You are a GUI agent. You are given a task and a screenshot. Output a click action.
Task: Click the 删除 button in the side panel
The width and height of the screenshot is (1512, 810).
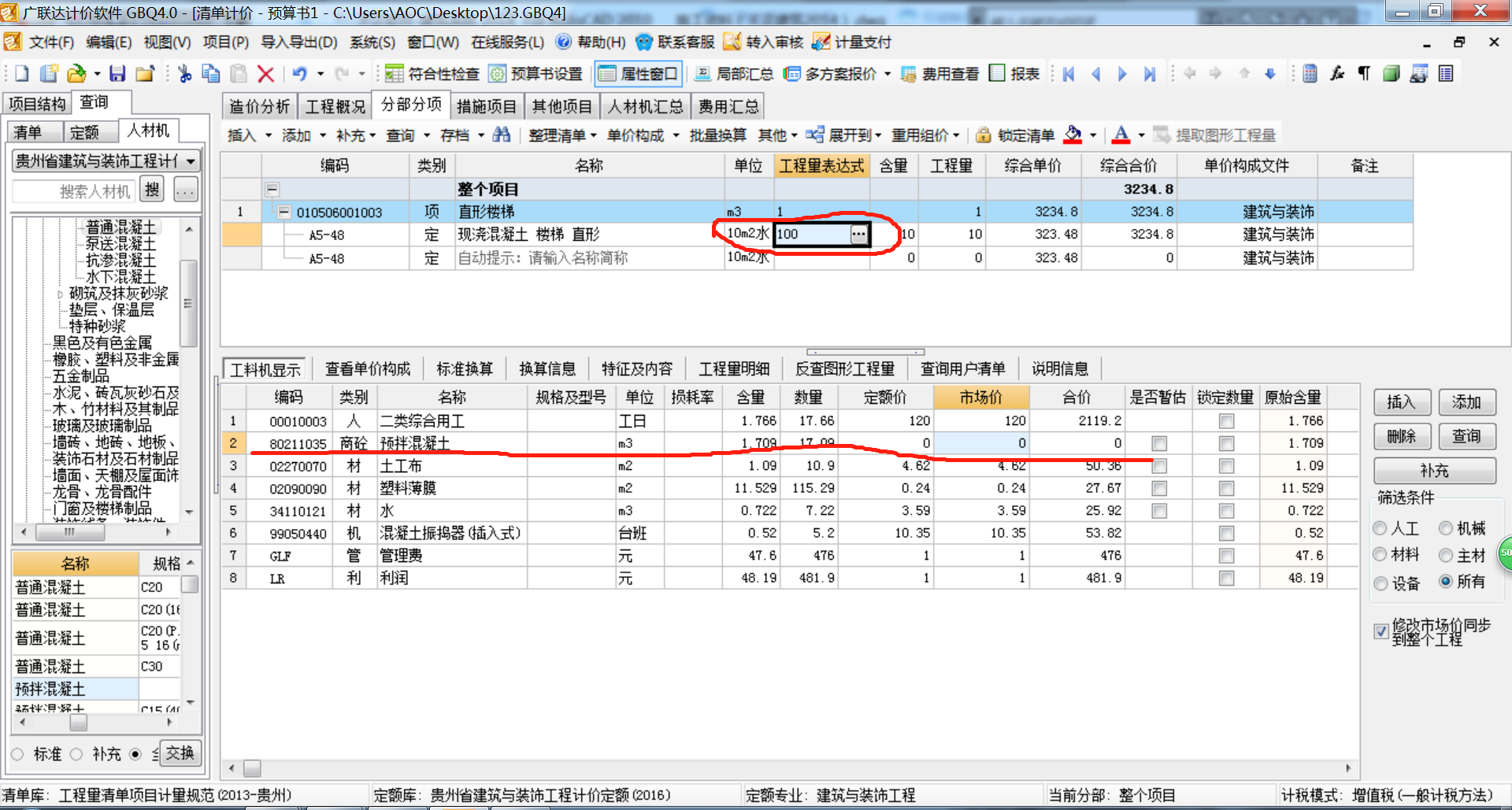click(x=1402, y=436)
